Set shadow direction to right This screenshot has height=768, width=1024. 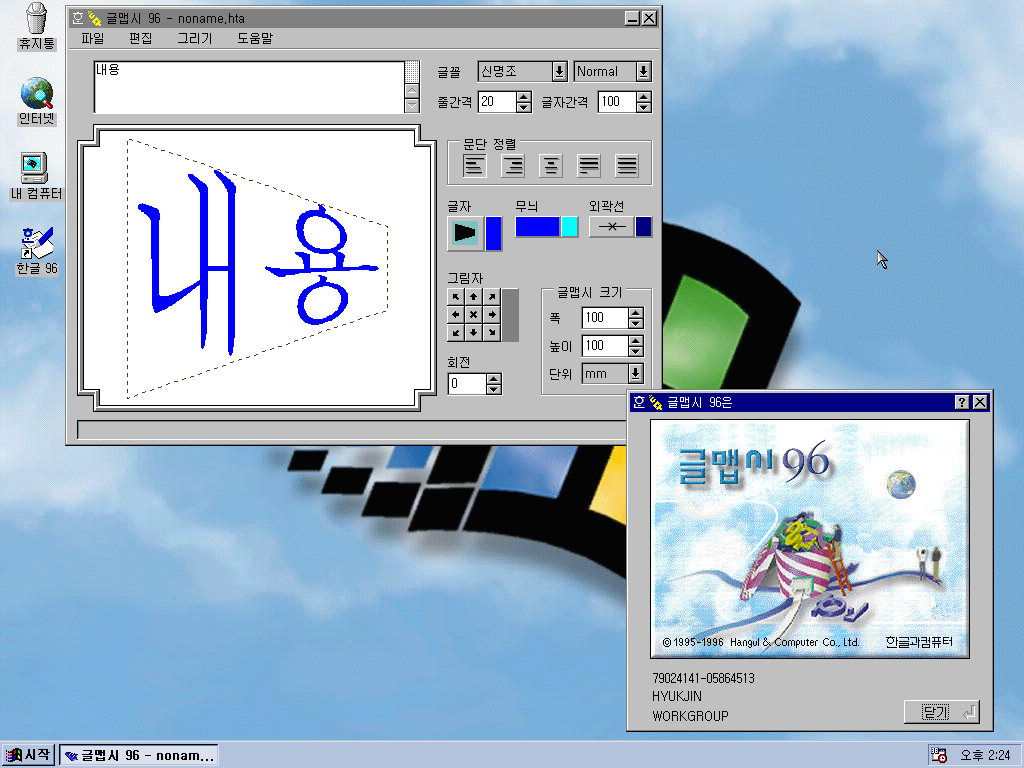tap(491, 314)
